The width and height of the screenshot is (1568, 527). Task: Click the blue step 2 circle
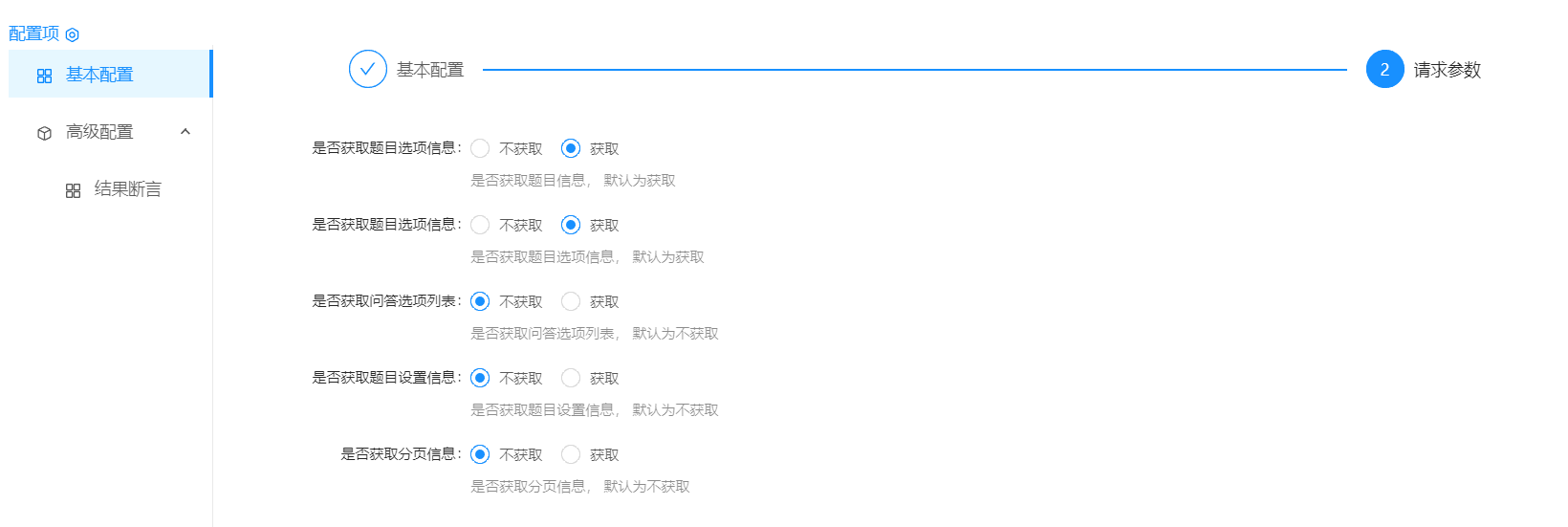[1384, 69]
